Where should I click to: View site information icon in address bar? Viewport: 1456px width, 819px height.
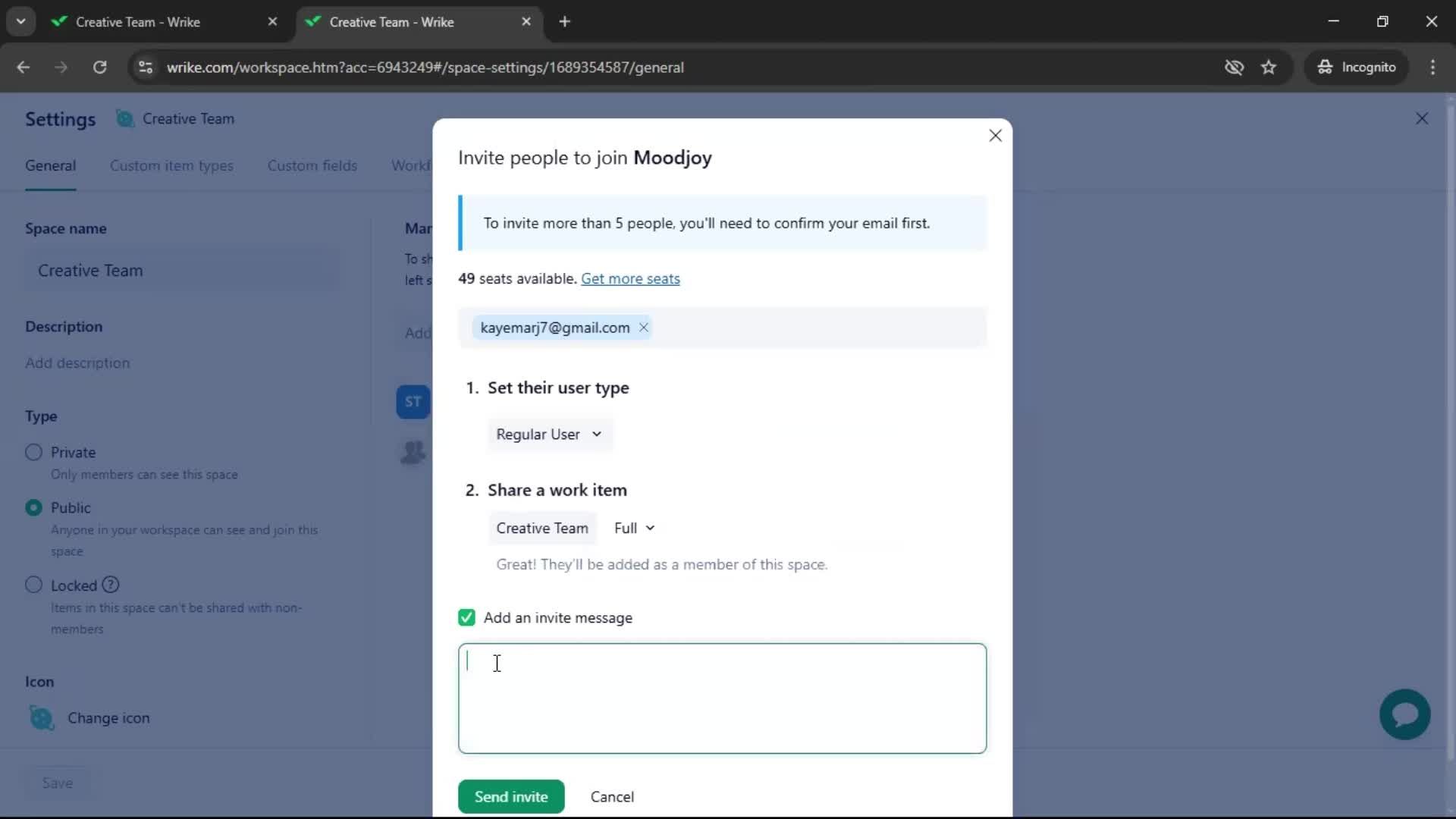pyautogui.click(x=146, y=67)
